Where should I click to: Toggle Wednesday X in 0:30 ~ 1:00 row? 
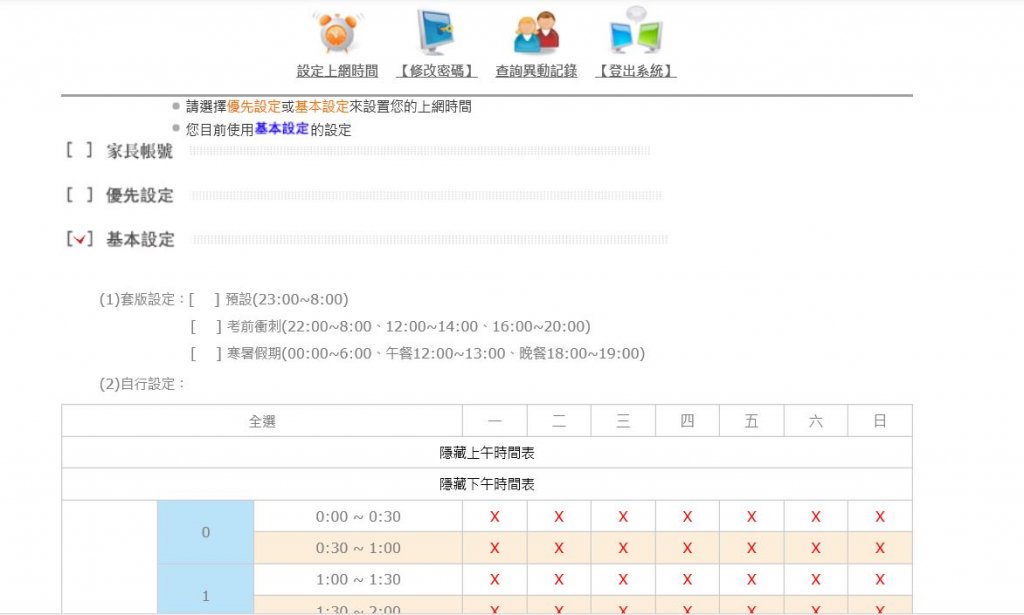click(x=623, y=548)
